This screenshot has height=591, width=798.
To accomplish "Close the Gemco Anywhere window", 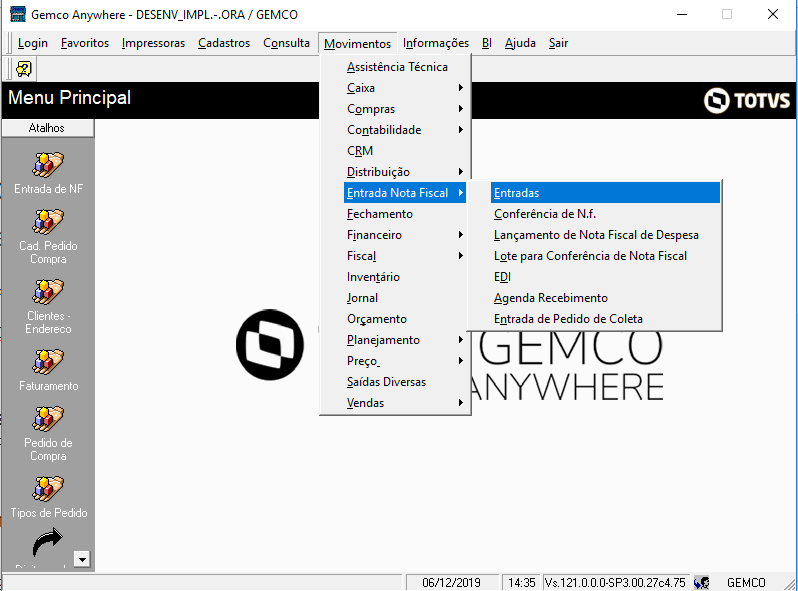I will [x=773, y=14].
